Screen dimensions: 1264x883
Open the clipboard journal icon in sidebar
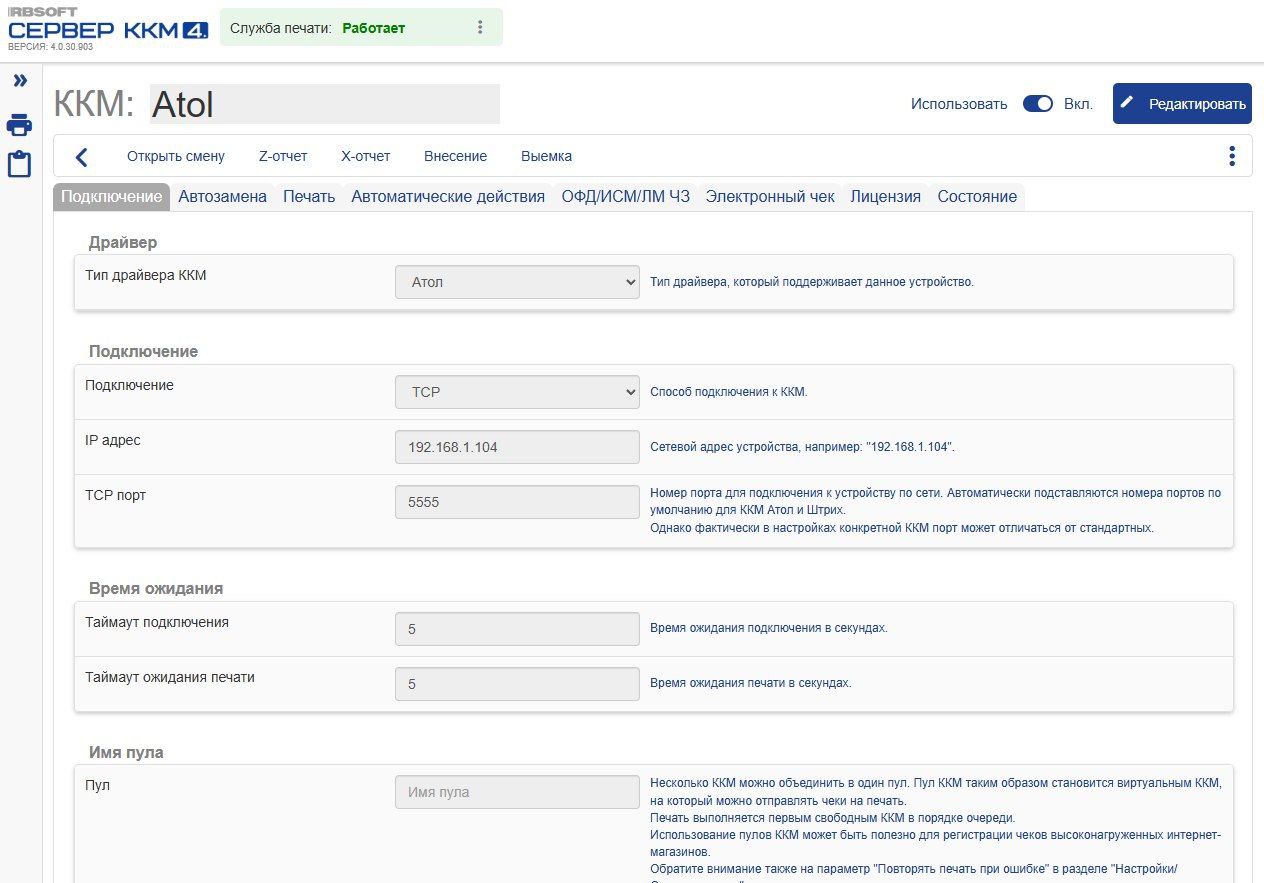(x=20, y=164)
